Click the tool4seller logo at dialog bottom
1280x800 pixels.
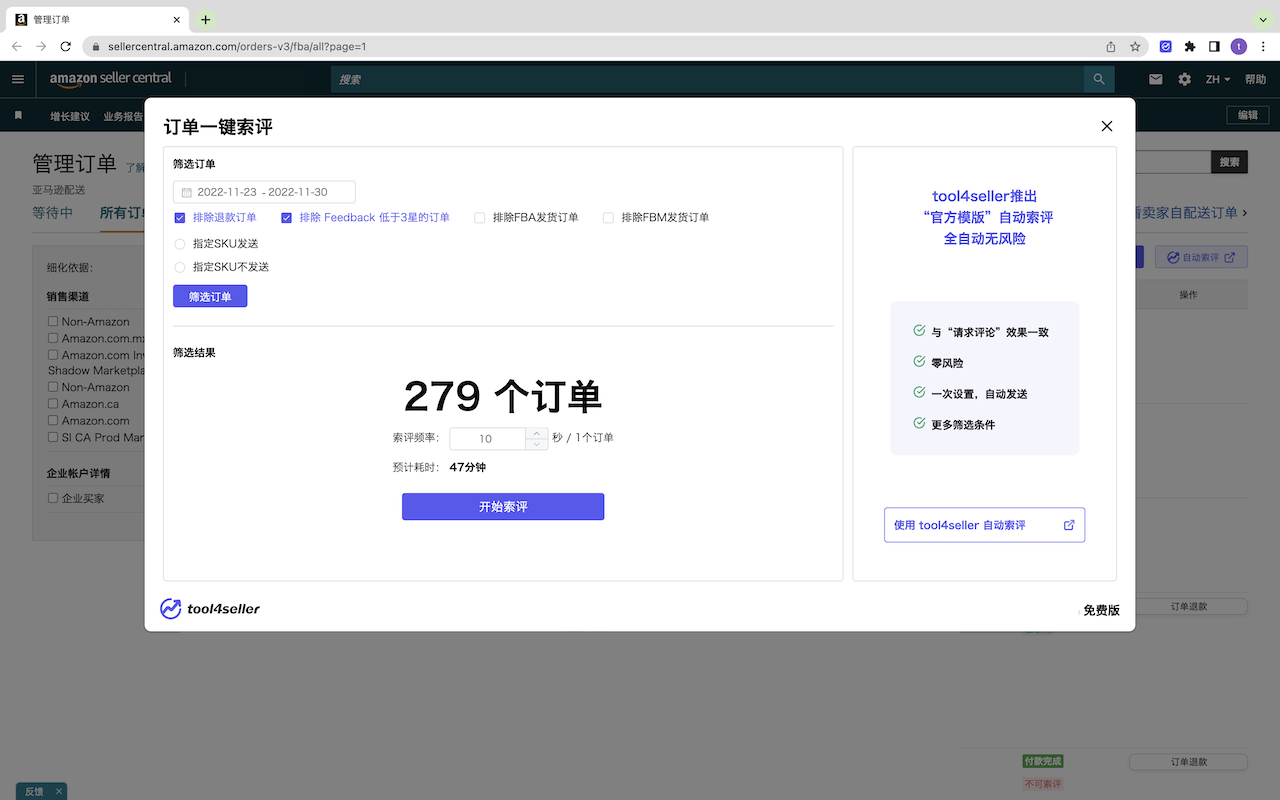(210, 608)
